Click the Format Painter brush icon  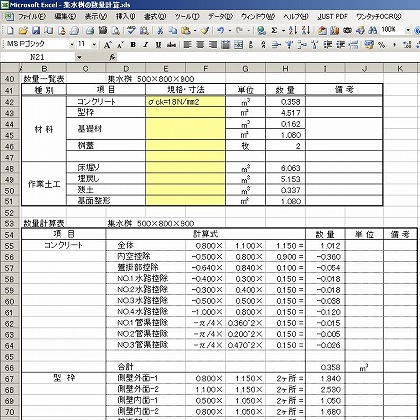pyautogui.click(x=205, y=31)
